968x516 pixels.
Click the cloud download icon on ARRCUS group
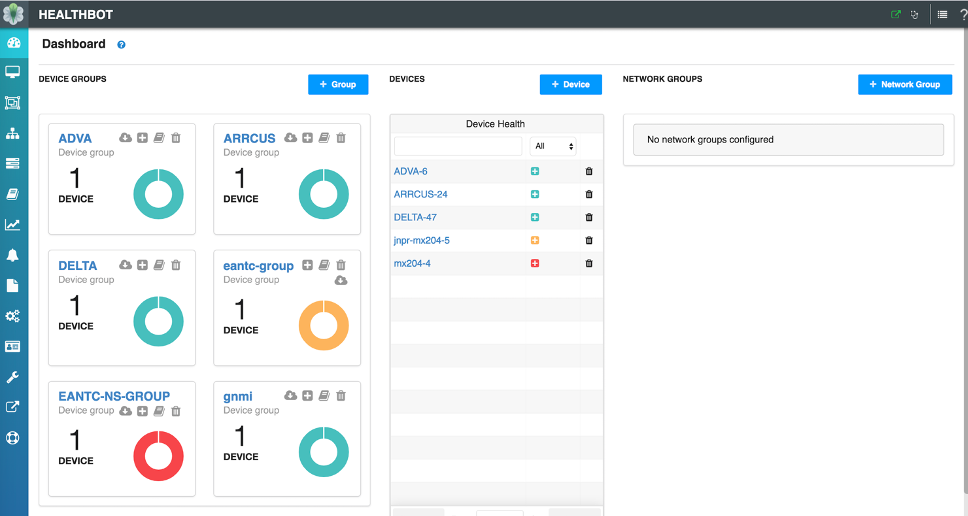pyautogui.click(x=290, y=138)
